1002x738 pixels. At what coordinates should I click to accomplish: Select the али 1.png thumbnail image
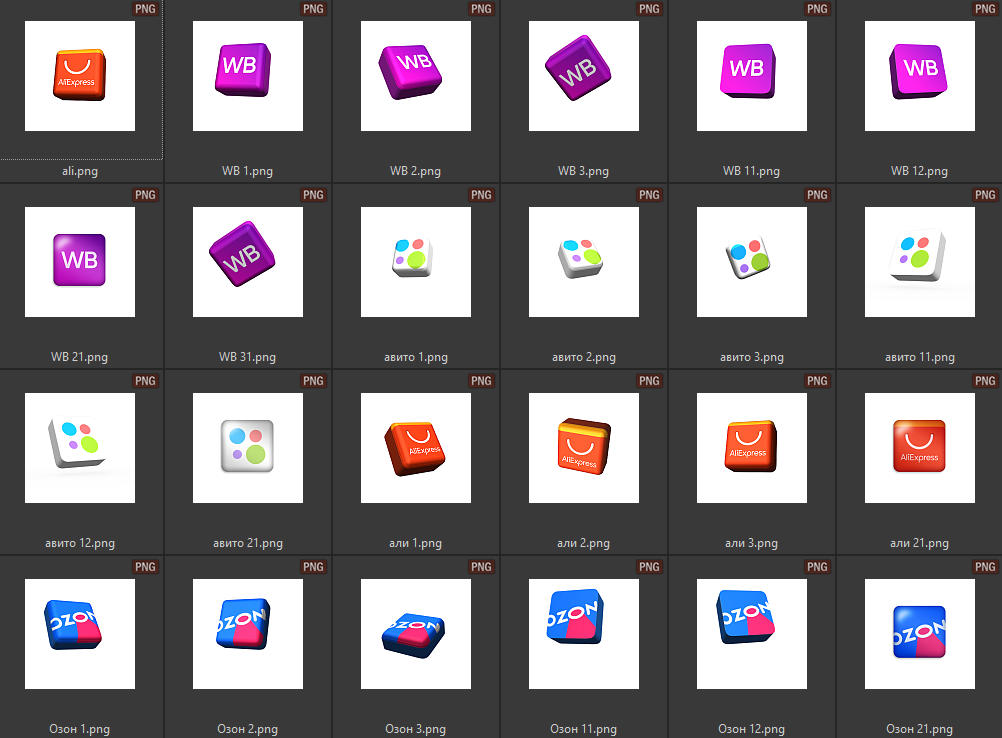pos(416,448)
